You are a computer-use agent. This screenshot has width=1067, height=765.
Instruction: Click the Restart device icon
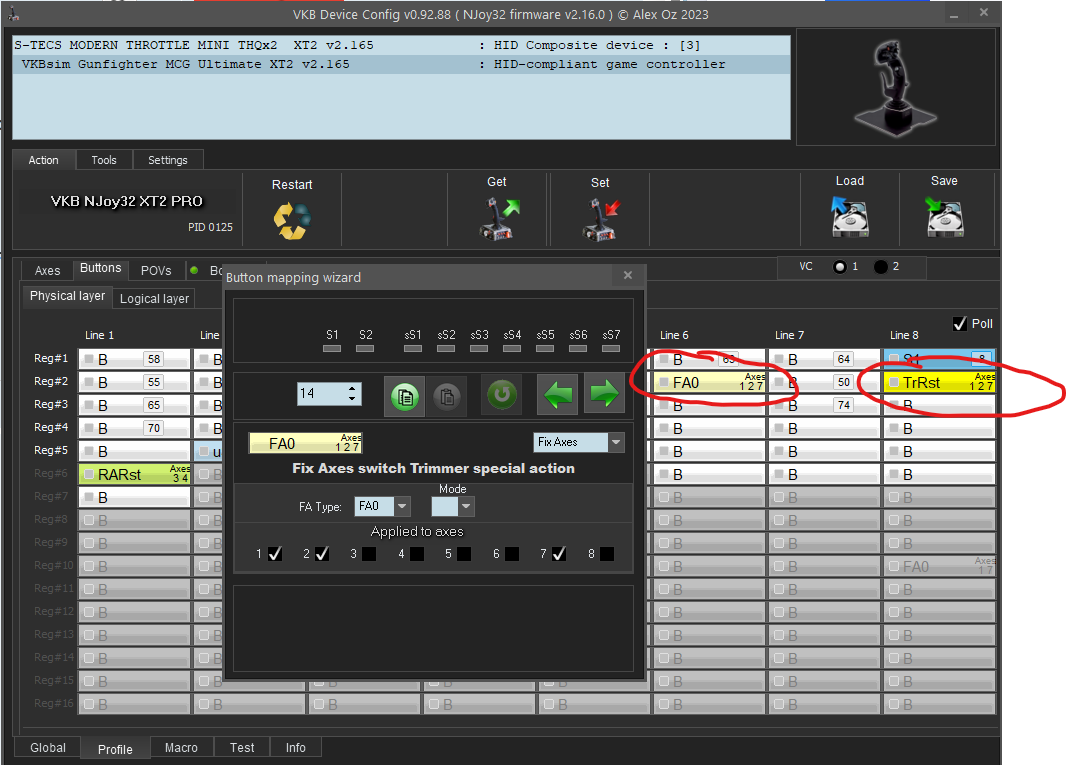coord(292,220)
